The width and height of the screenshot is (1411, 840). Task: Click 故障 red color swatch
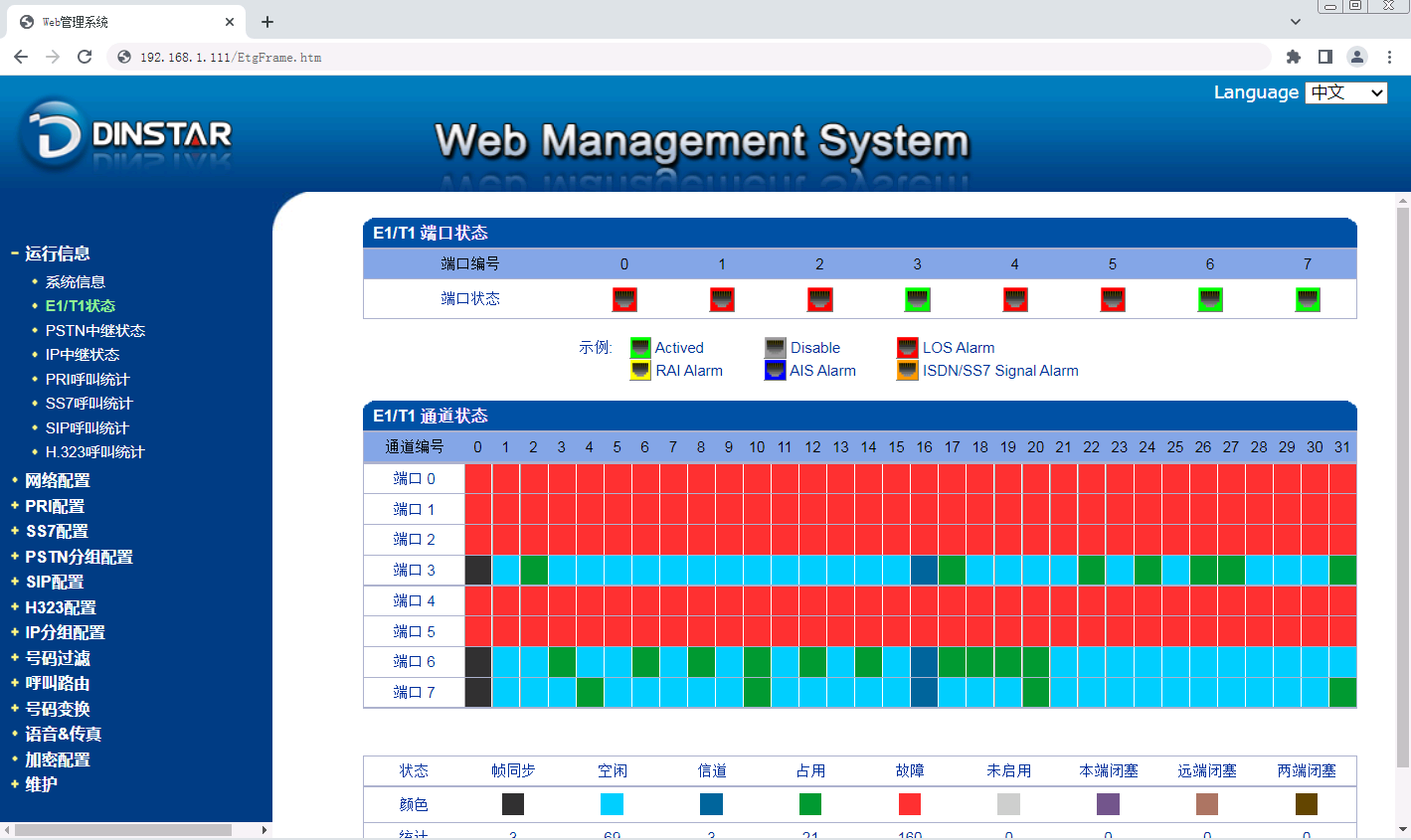click(x=910, y=804)
